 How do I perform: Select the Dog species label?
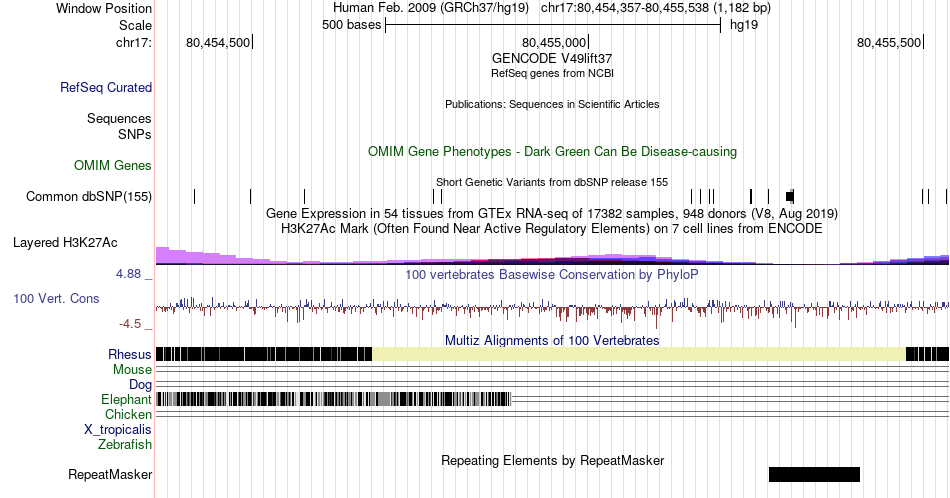point(141,385)
